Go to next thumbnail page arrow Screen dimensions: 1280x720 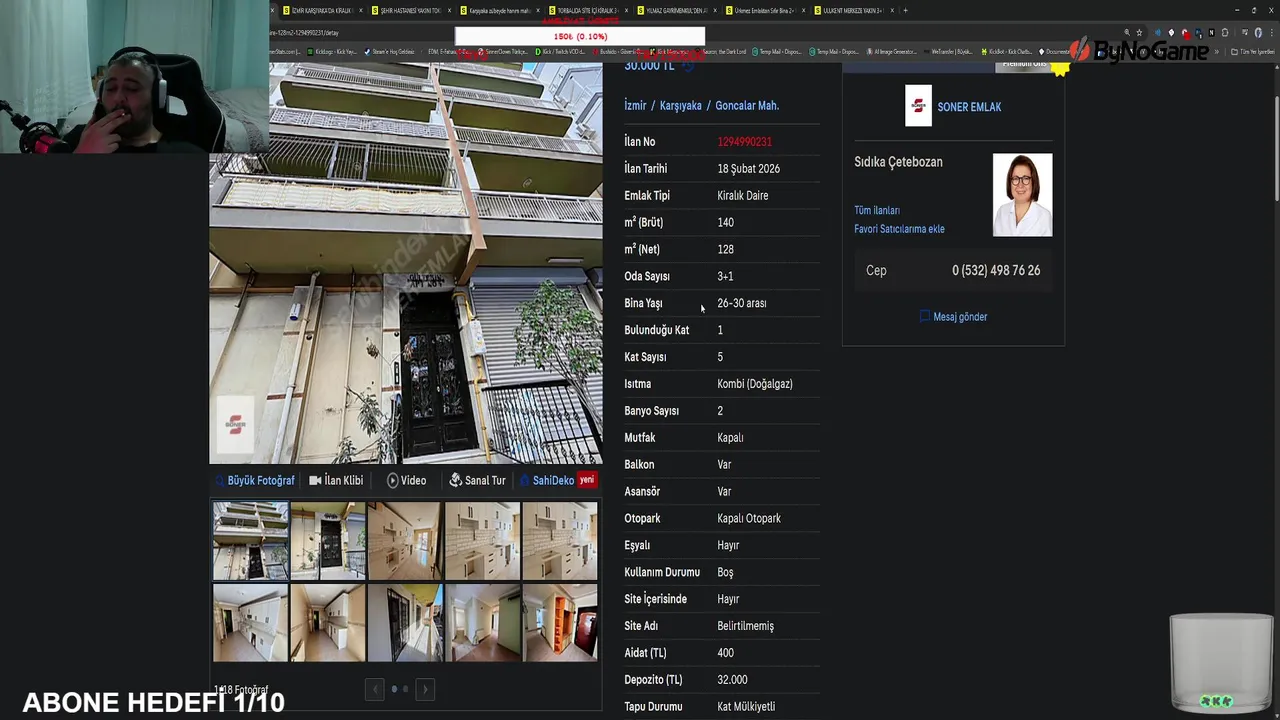(425, 689)
